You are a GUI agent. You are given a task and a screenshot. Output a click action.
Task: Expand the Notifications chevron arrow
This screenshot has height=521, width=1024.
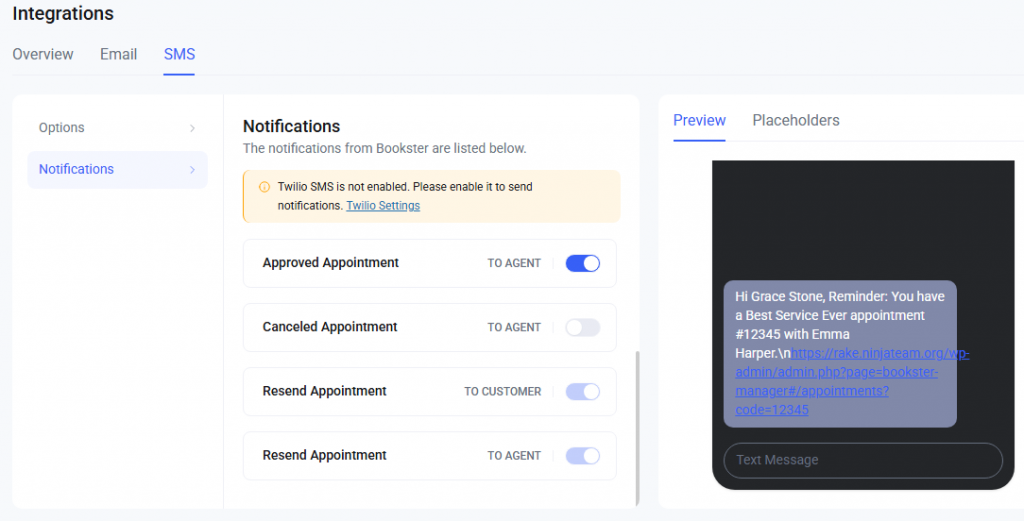pyautogui.click(x=192, y=170)
